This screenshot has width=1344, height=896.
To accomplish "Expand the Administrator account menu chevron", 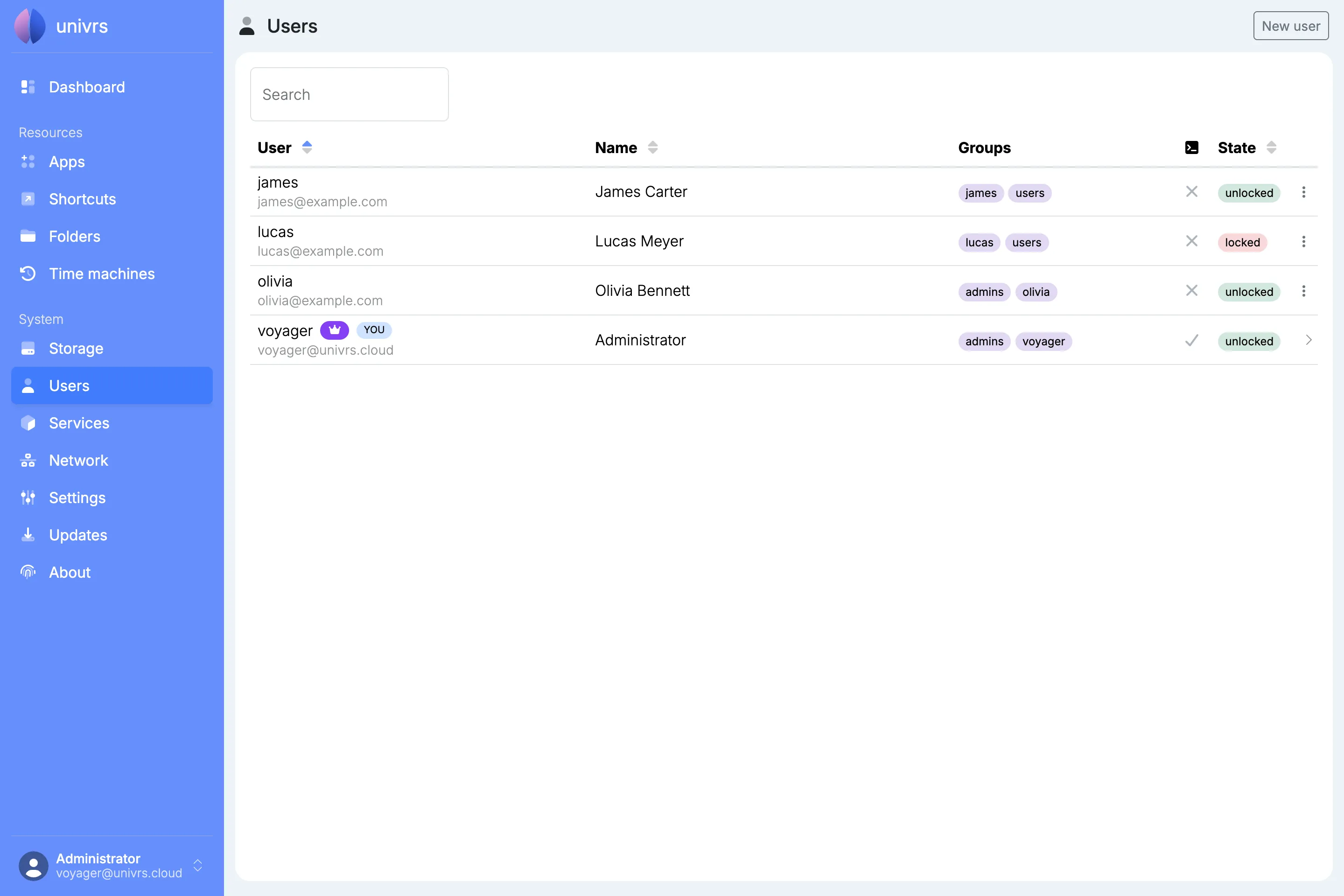I will (x=198, y=865).
